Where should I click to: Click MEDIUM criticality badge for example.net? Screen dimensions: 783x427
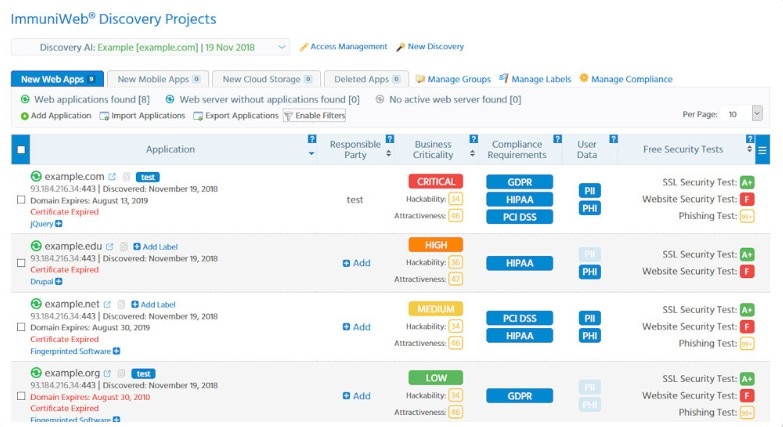pyautogui.click(x=436, y=309)
